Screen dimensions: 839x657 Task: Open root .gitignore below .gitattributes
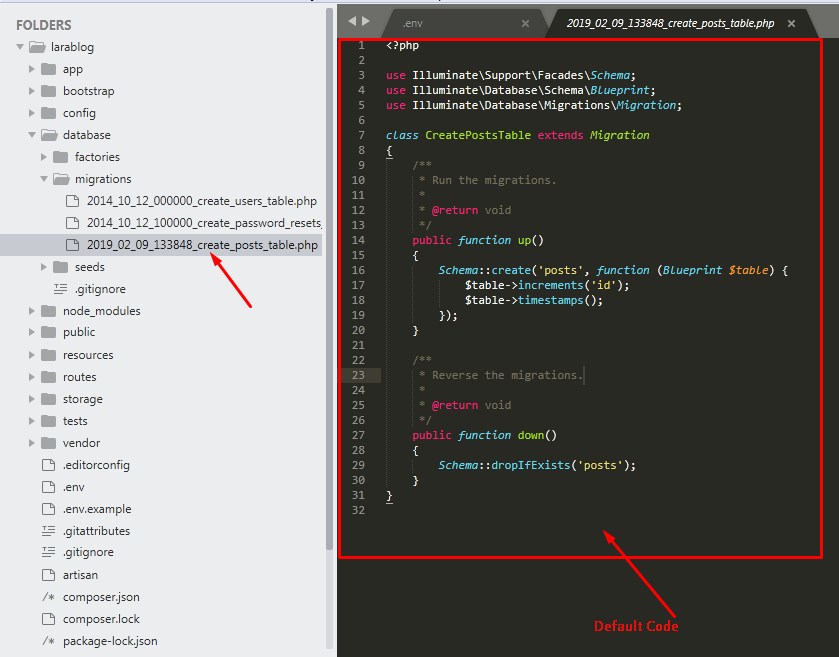pos(88,552)
